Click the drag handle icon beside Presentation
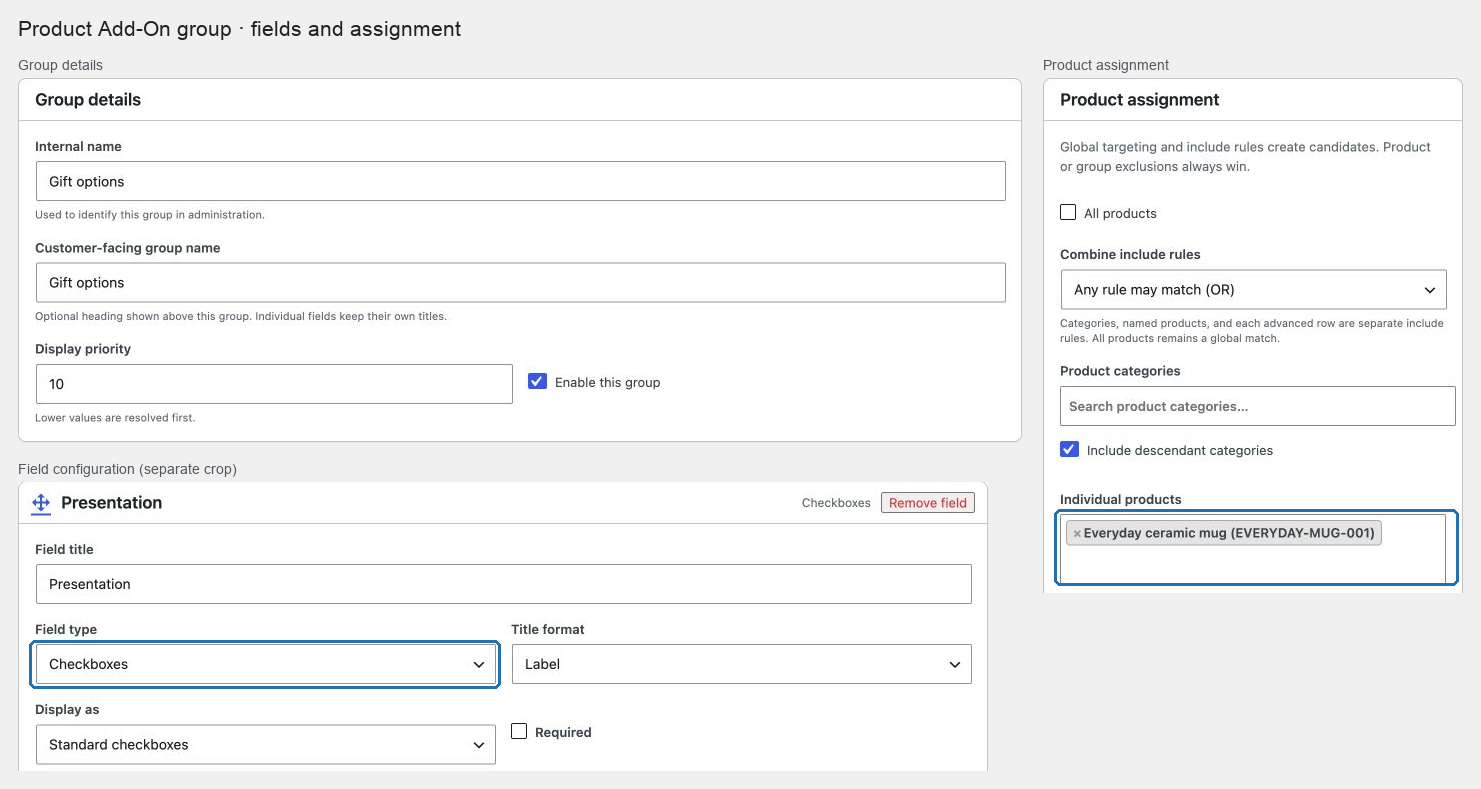This screenshot has height=789, width=1481. tap(41, 503)
